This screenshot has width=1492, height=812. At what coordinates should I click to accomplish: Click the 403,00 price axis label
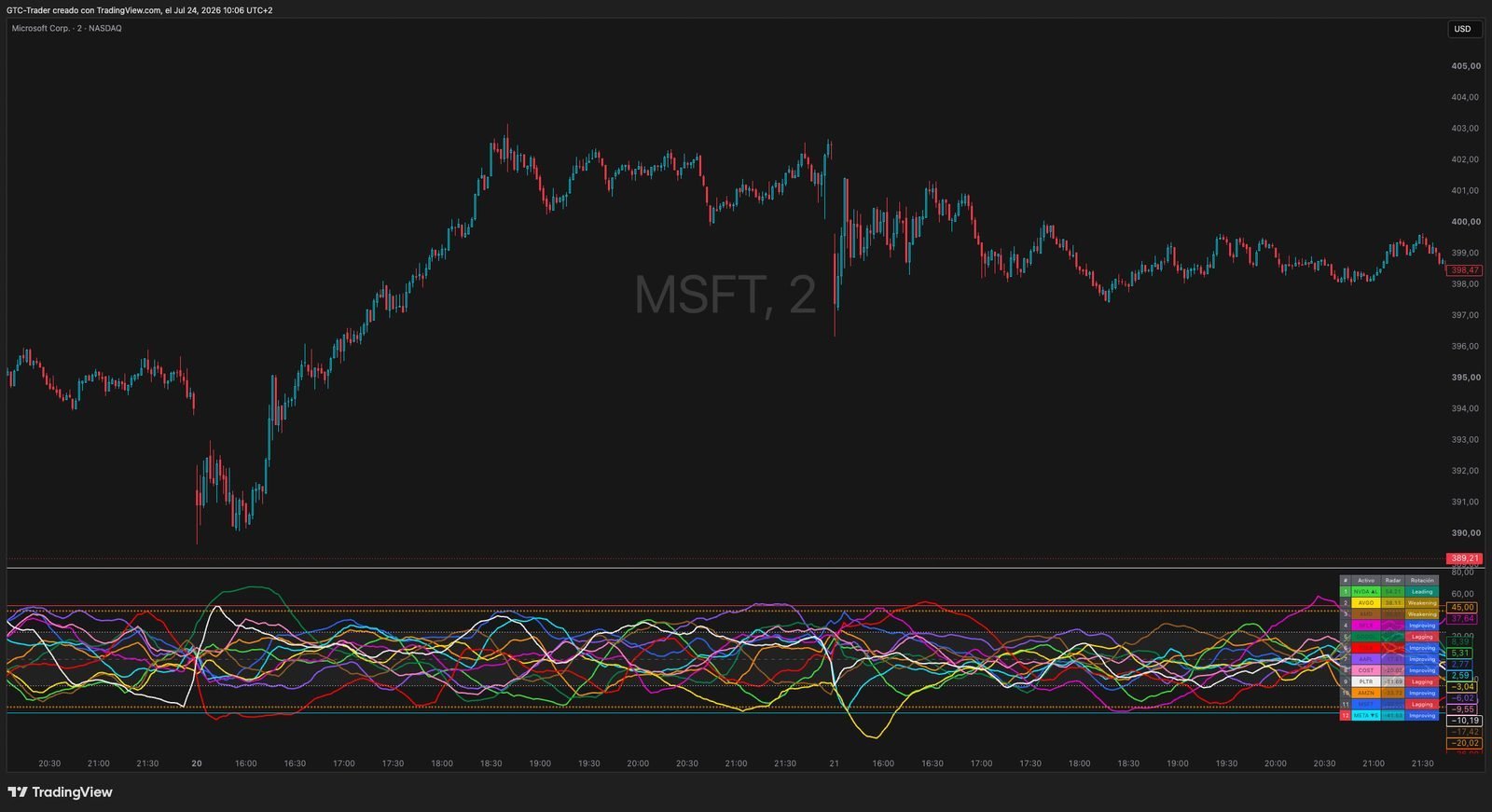pos(1465,129)
